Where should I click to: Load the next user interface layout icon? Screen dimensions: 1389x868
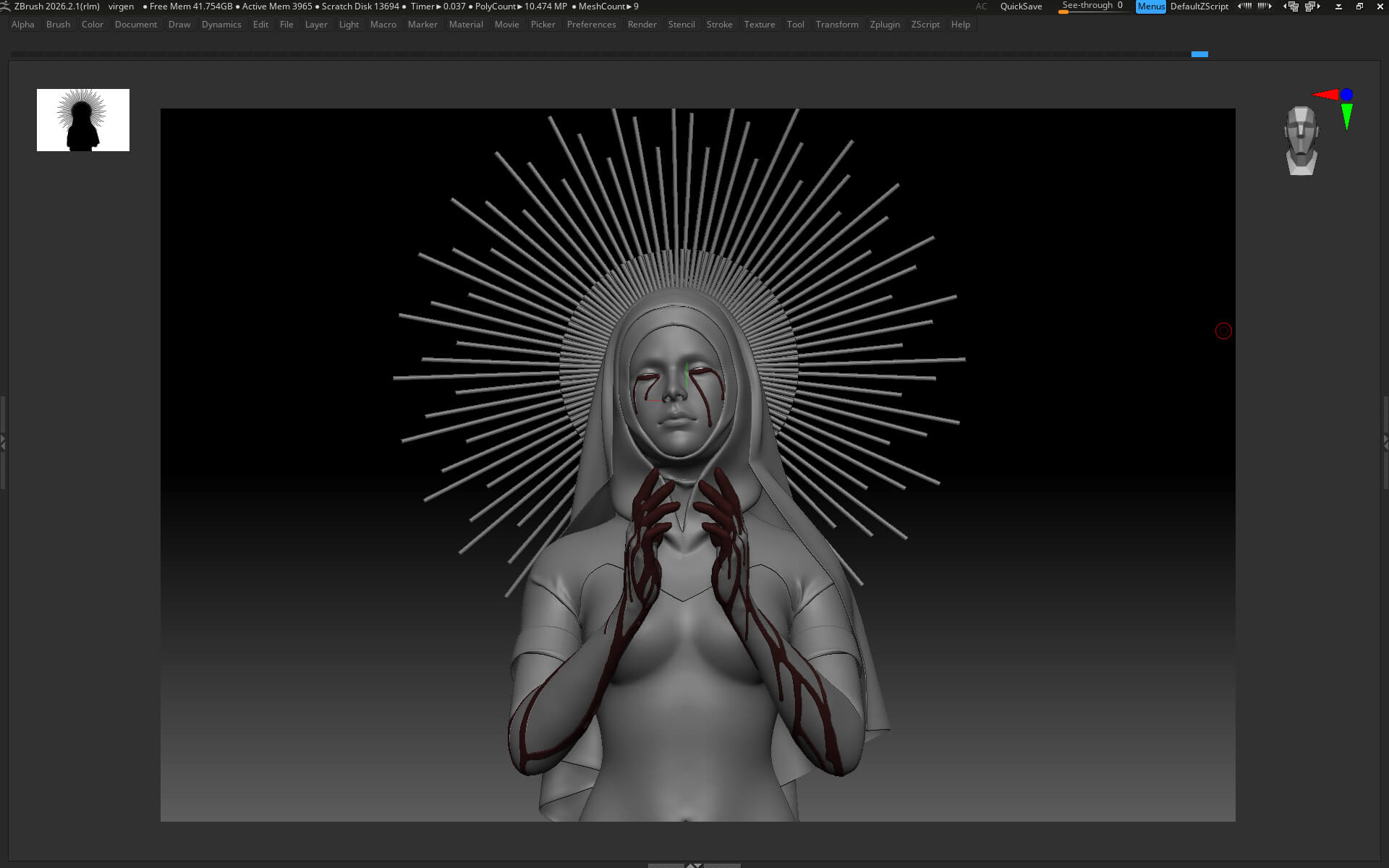click(1312, 6)
